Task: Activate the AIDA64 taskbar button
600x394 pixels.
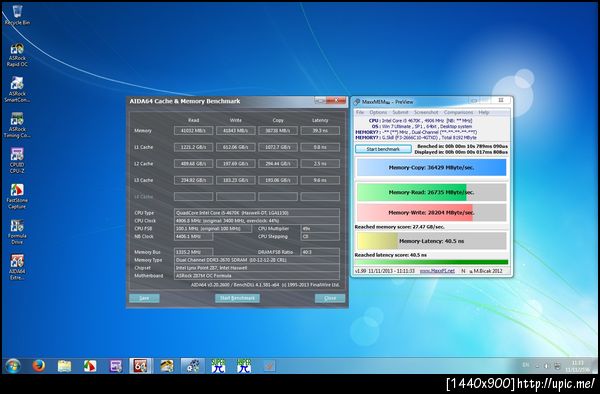Action: click(x=141, y=366)
